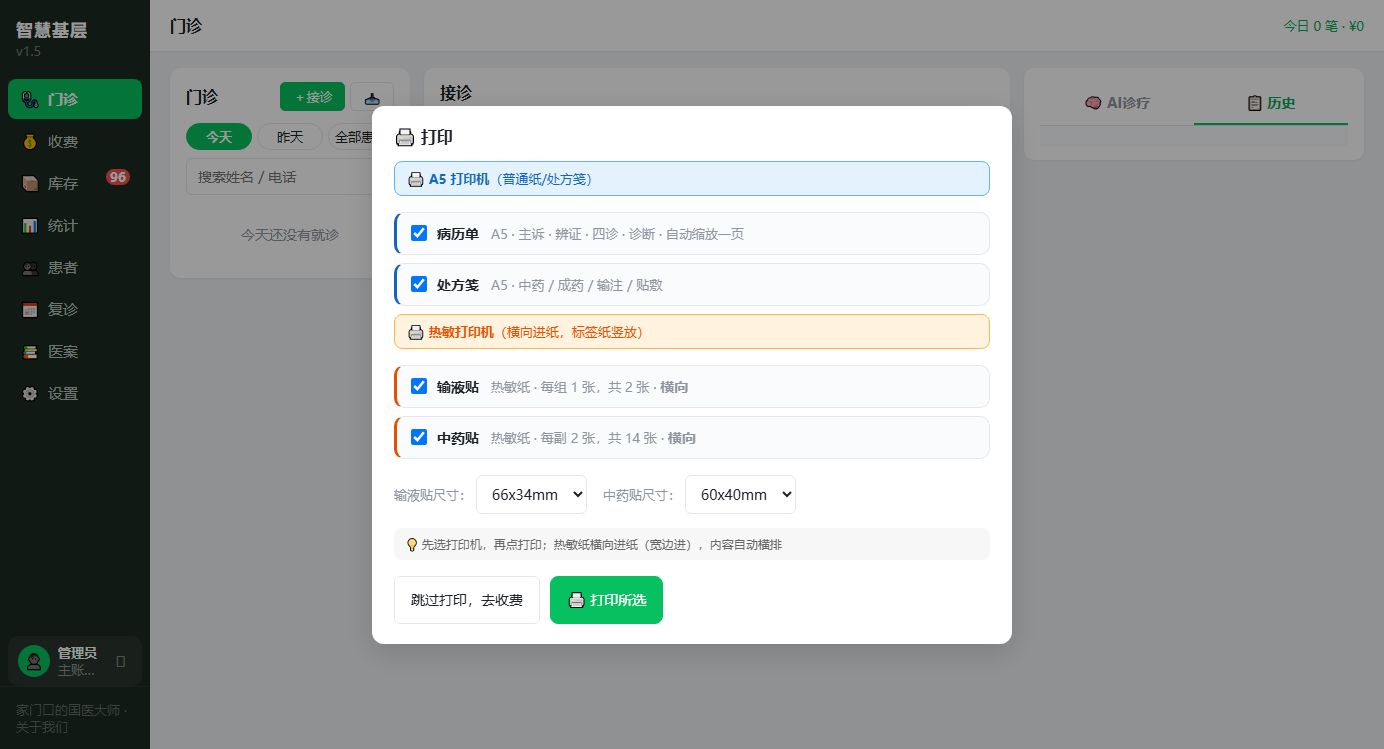Click the v1.5 version label

(28, 51)
